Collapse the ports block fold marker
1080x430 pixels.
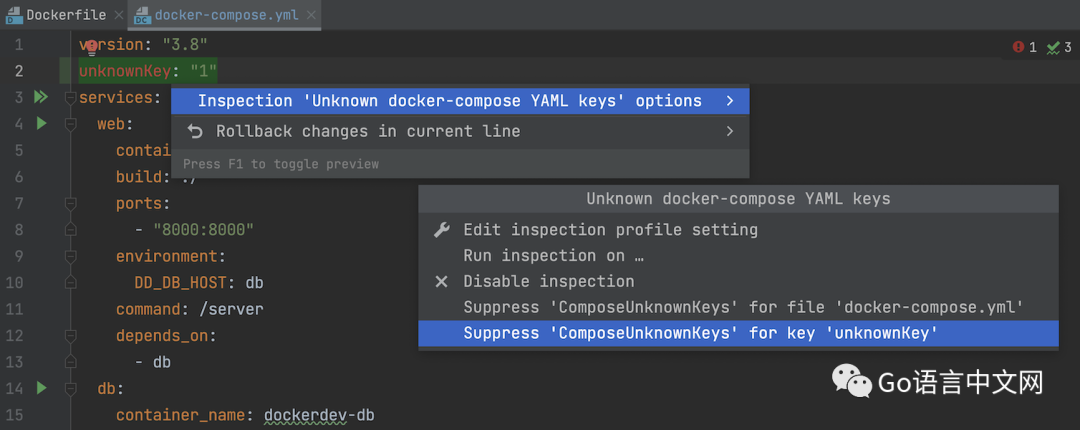pos(70,203)
